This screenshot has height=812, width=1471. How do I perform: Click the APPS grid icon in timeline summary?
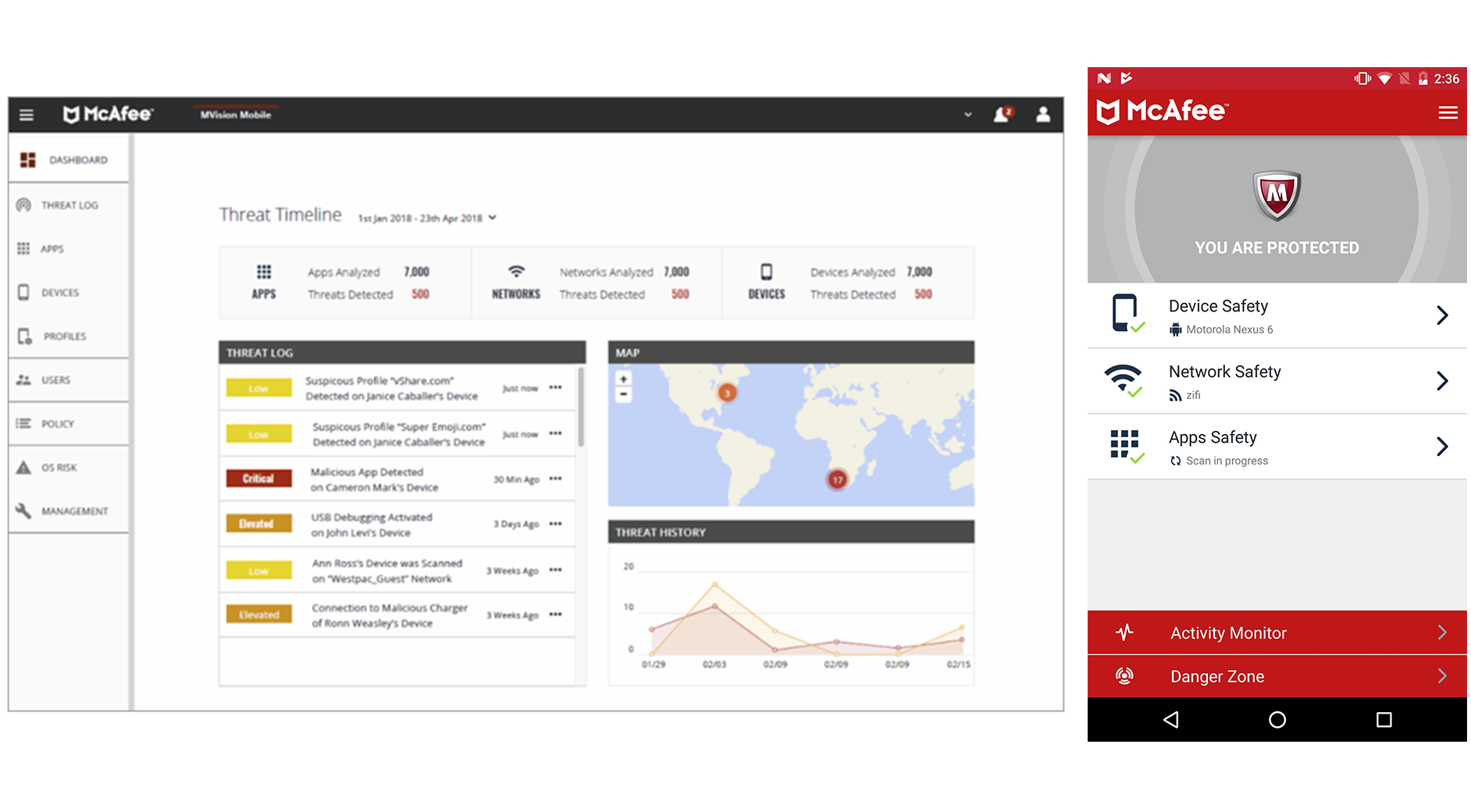(x=264, y=272)
